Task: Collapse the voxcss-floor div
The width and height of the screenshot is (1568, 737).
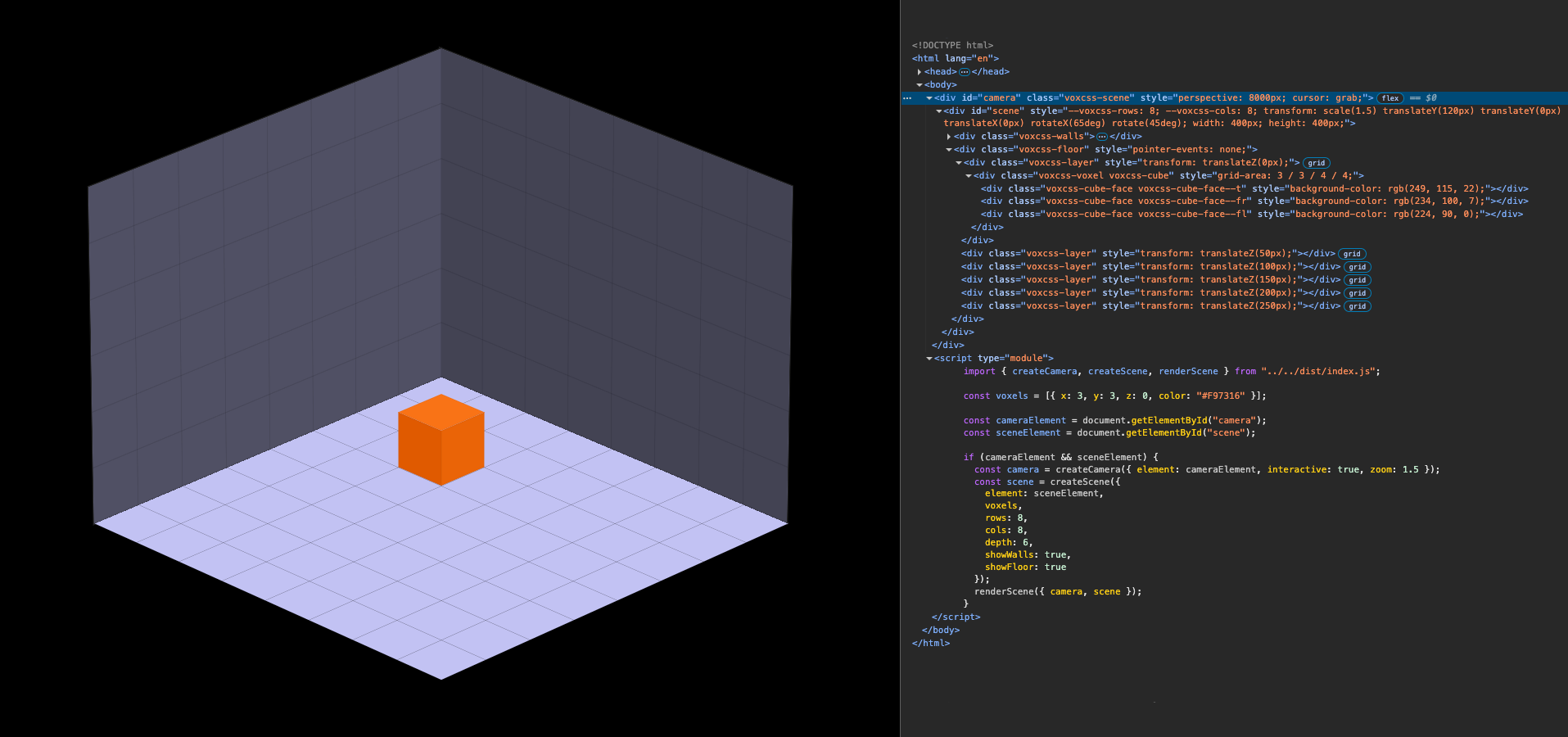Action: pos(950,149)
